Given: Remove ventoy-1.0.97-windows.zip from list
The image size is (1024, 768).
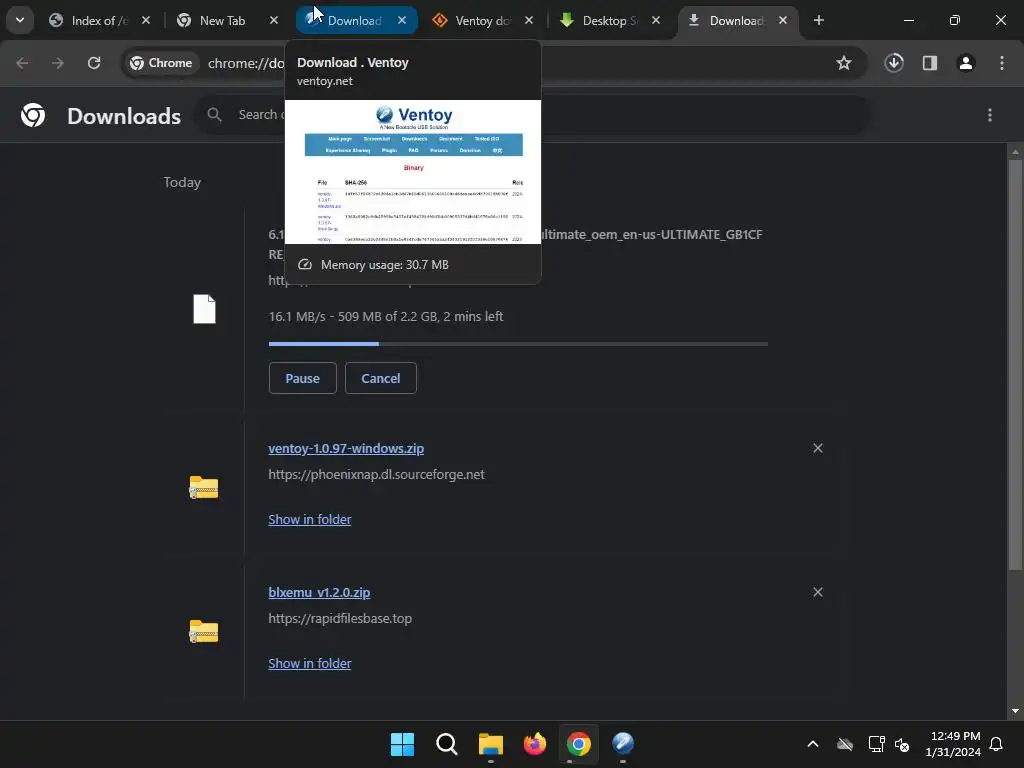Looking at the screenshot, I should tap(818, 448).
